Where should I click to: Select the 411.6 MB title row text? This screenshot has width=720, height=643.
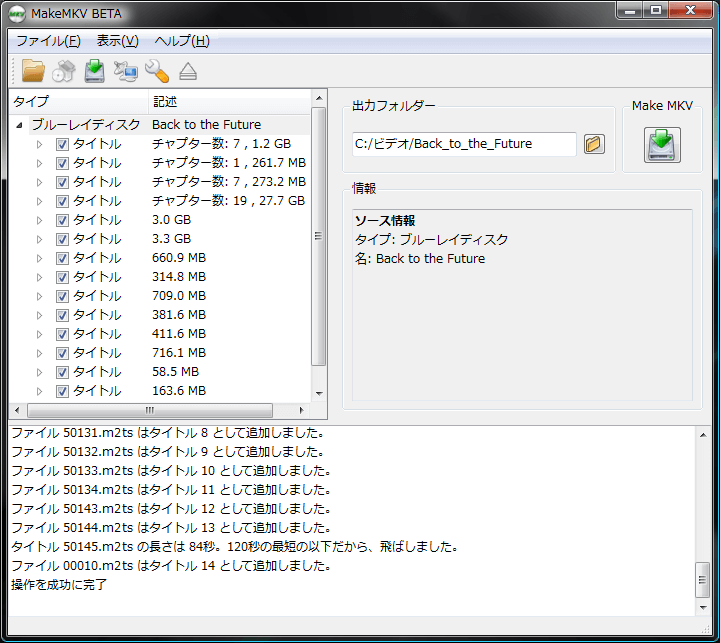179,334
